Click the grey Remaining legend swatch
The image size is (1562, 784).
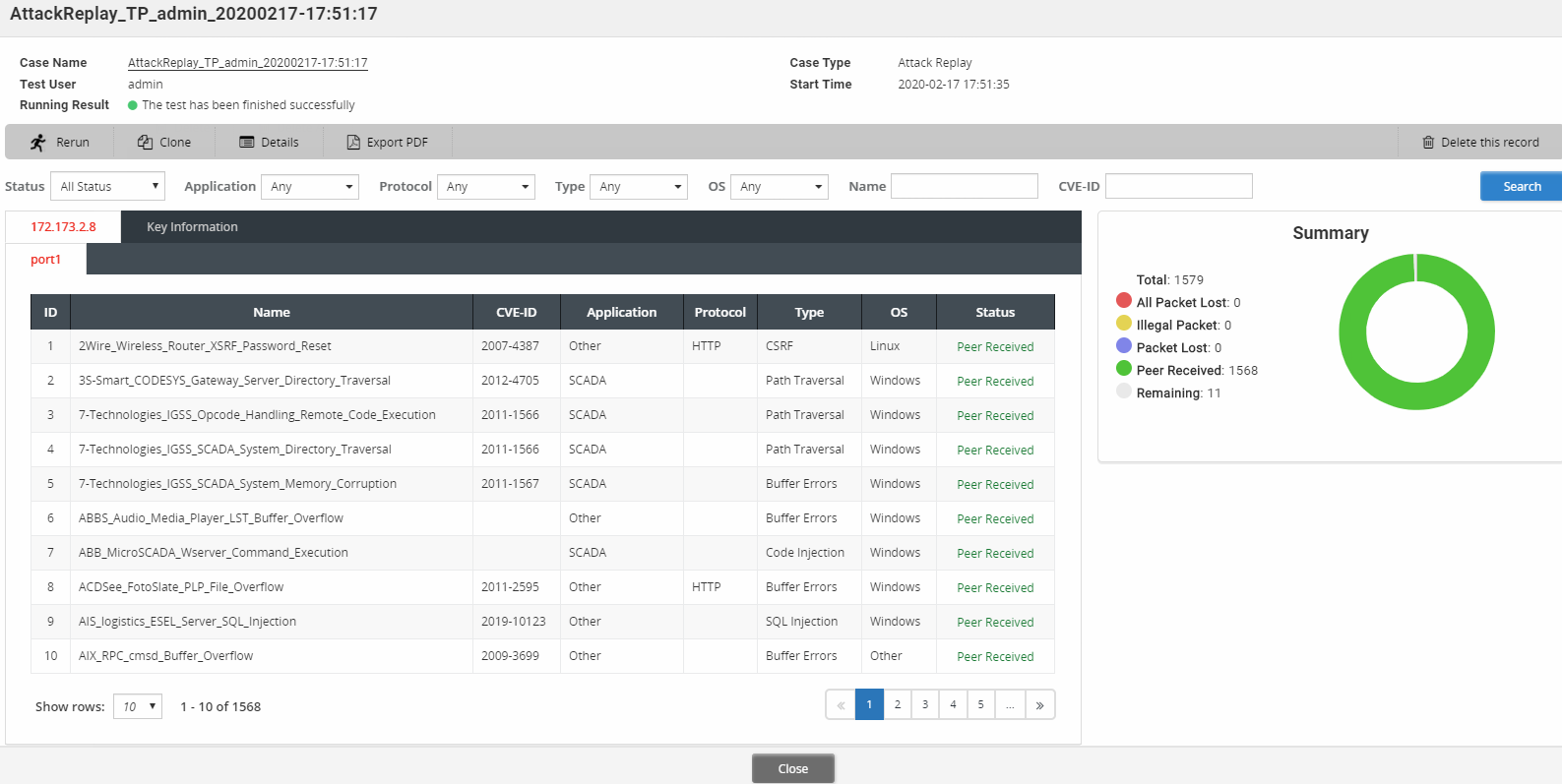coord(1124,392)
